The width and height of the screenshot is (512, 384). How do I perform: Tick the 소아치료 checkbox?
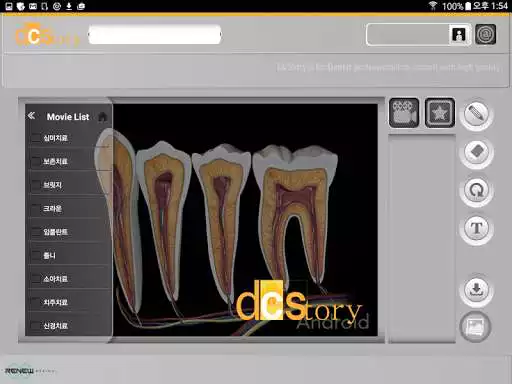(x=35, y=279)
